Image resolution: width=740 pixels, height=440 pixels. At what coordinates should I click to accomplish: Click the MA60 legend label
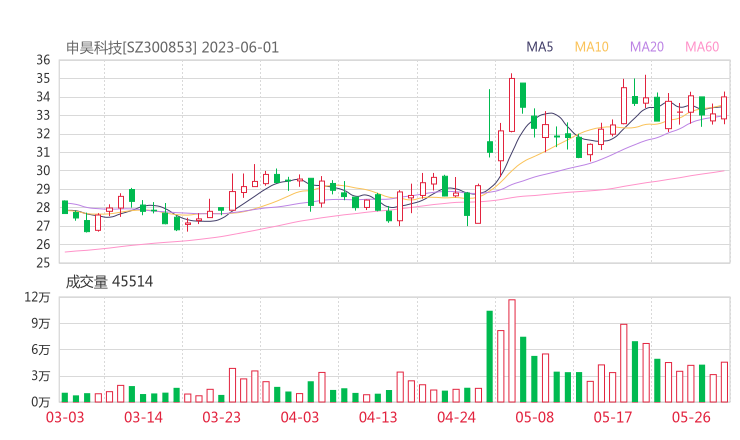(x=702, y=47)
